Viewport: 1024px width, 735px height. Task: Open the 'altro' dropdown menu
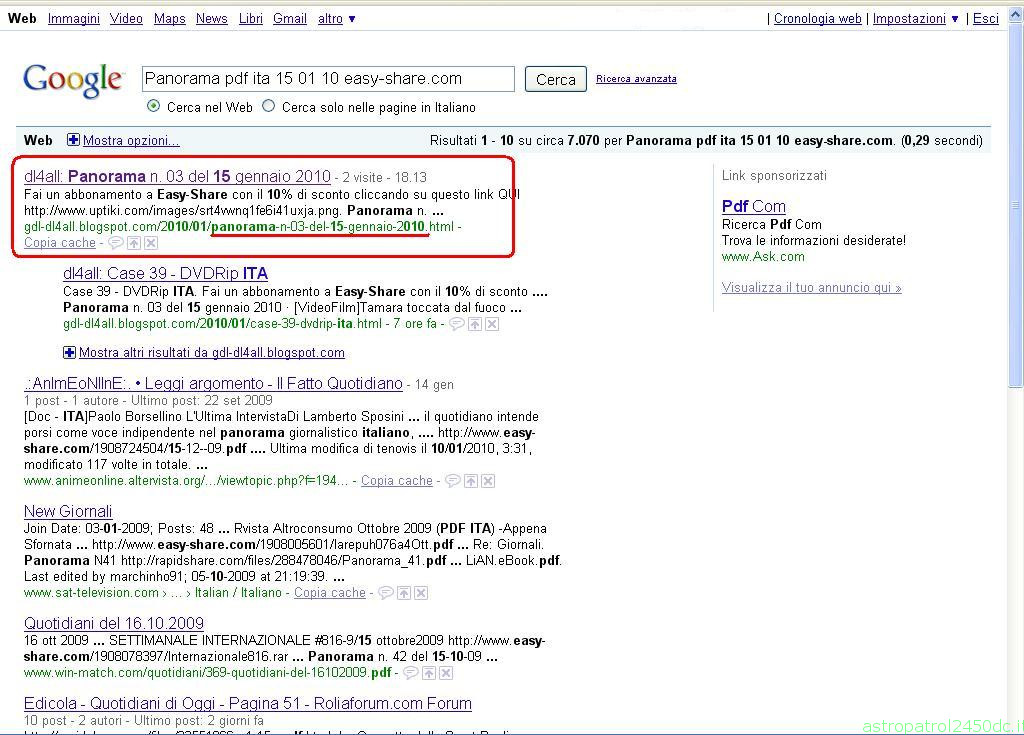coord(336,19)
